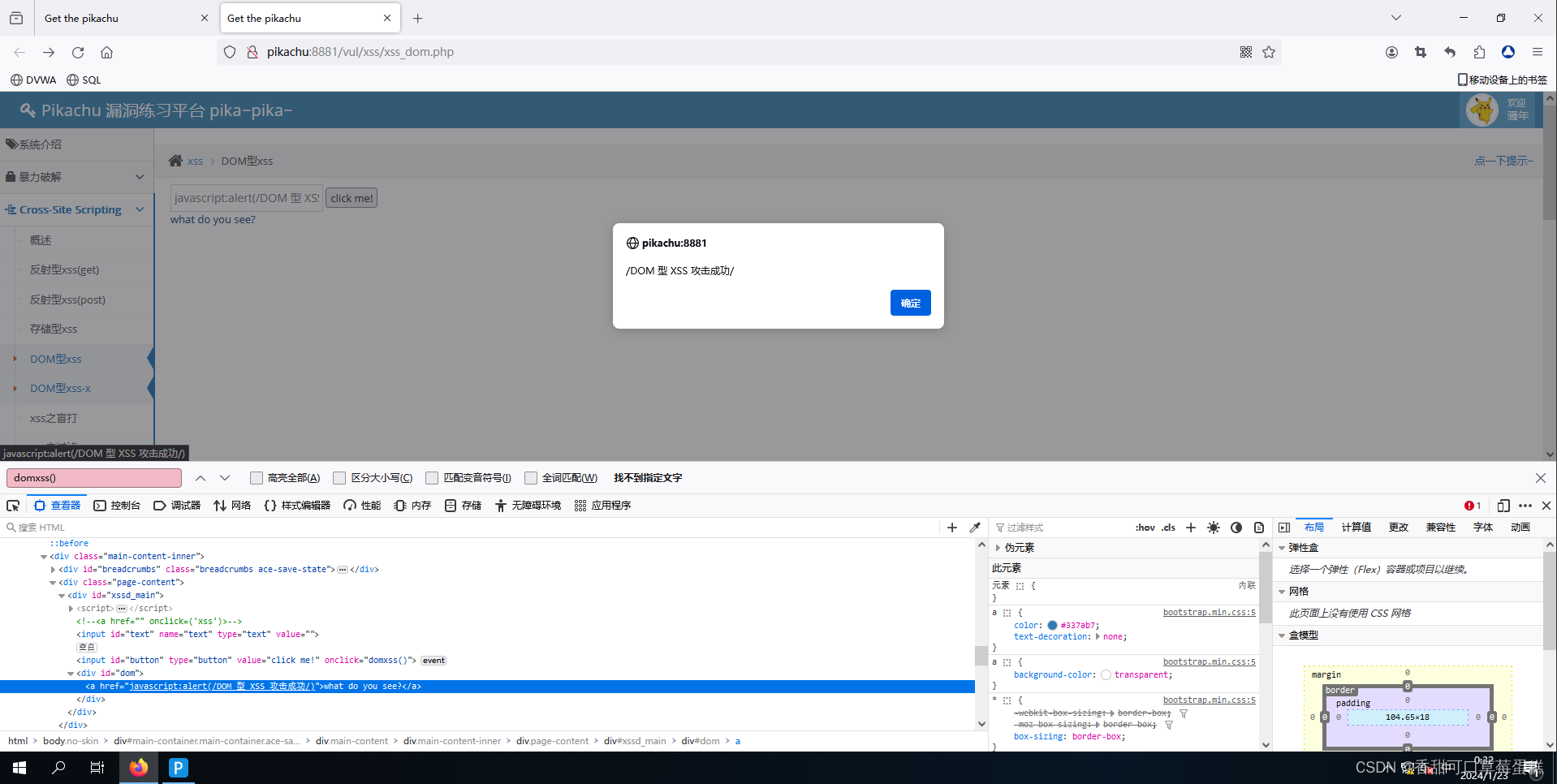Click the responsive design mode icon

(x=1503, y=506)
